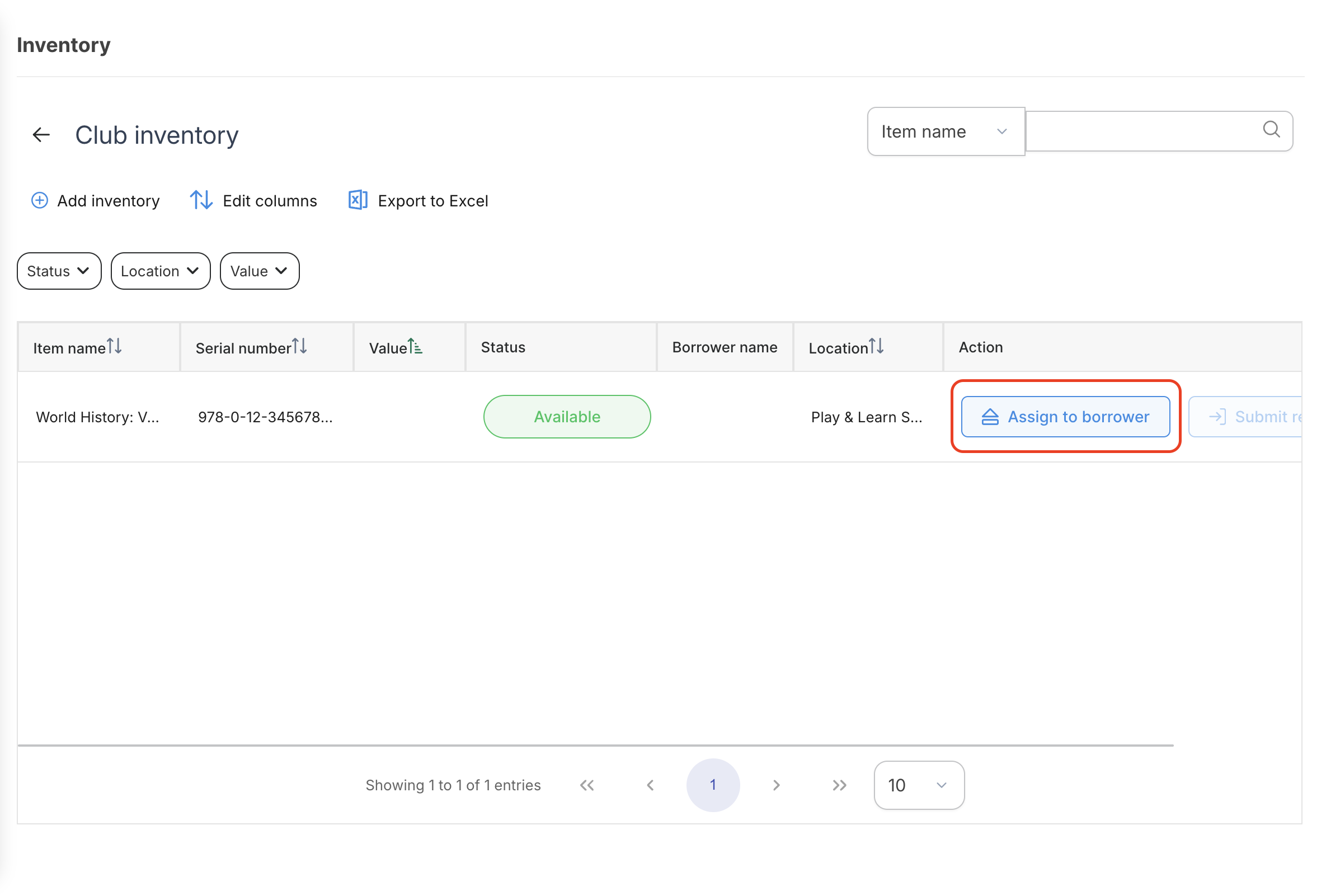Screen dimensions: 1326x896
Task: Sort by Serial number column
Action: [299, 346]
